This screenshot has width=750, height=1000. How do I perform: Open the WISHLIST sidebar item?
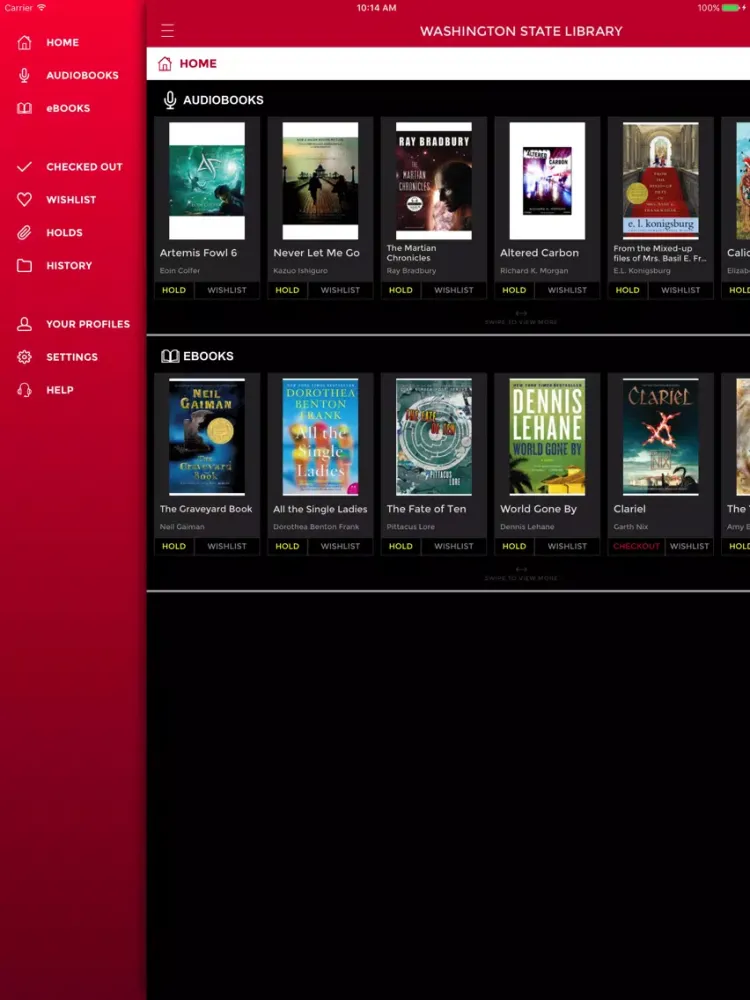71,200
